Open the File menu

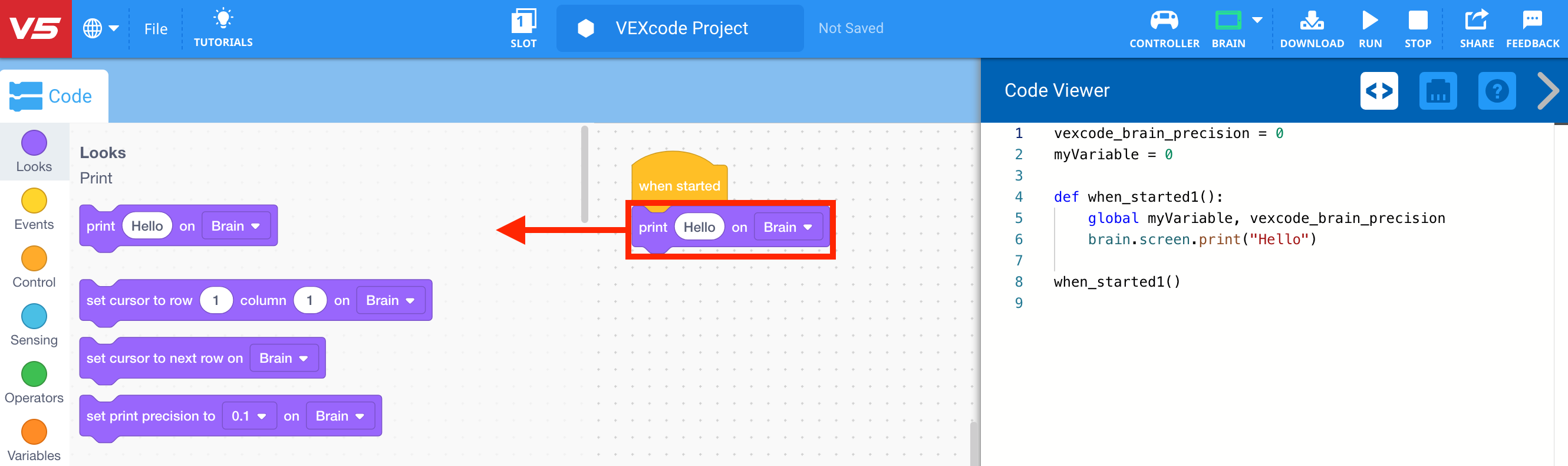click(156, 28)
